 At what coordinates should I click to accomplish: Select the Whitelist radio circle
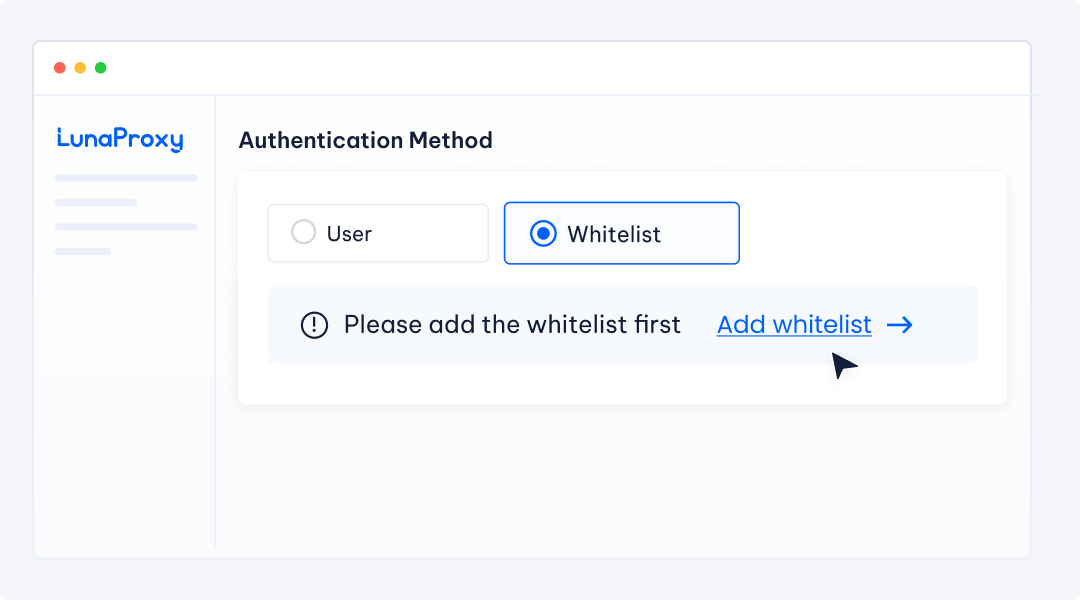tap(543, 233)
